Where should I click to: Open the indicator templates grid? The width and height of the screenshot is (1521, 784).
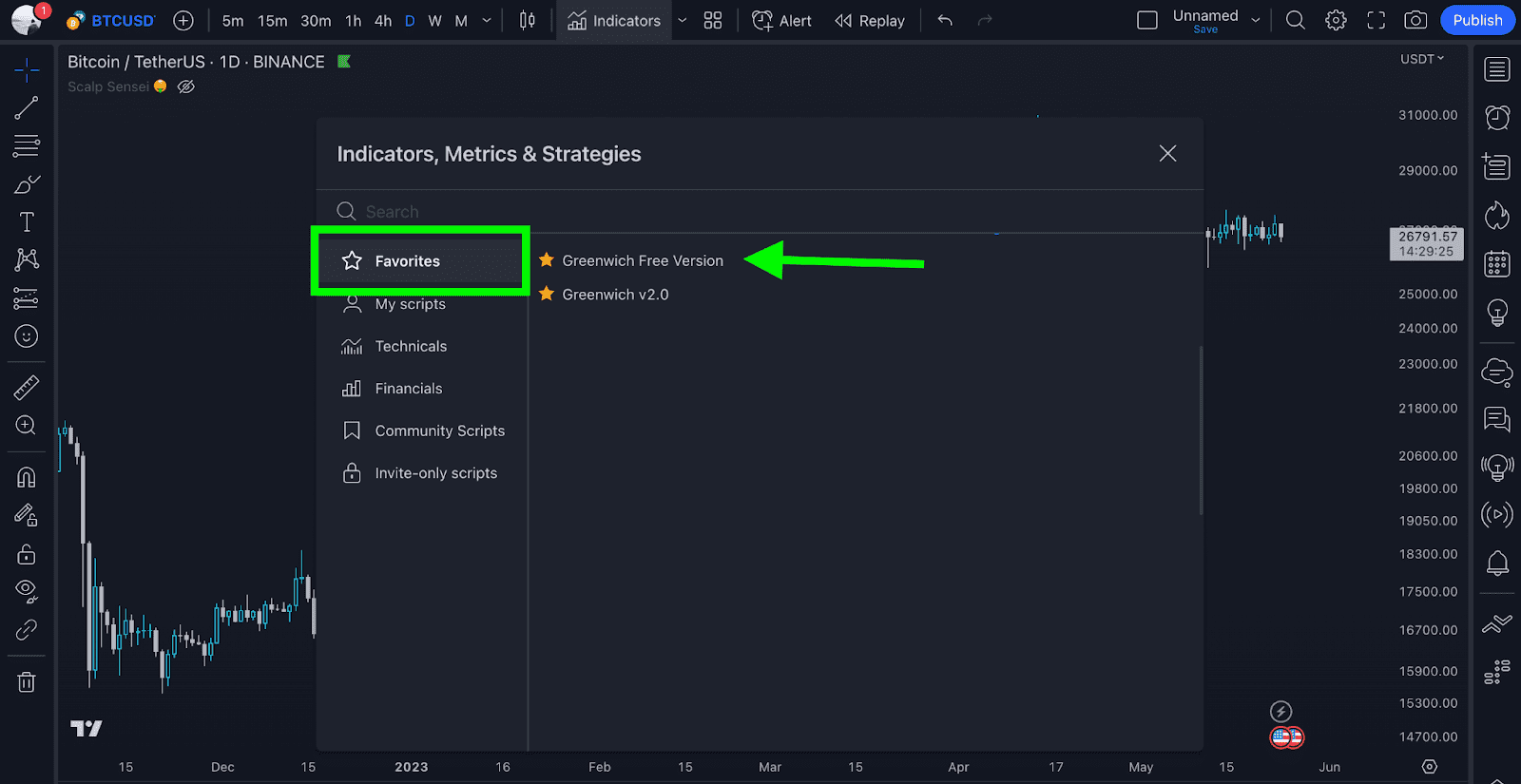[x=713, y=20]
